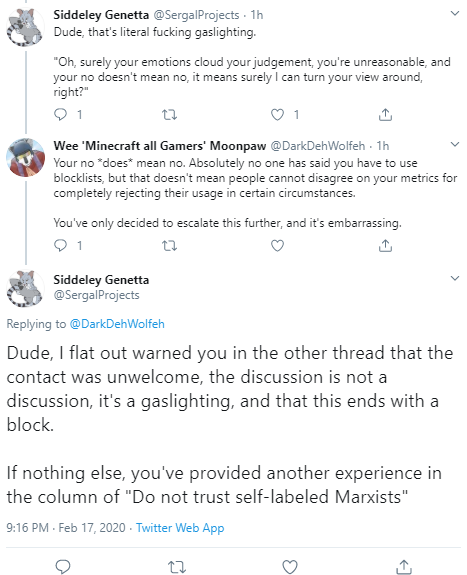Click the Twitter Web App link

(180, 528)
